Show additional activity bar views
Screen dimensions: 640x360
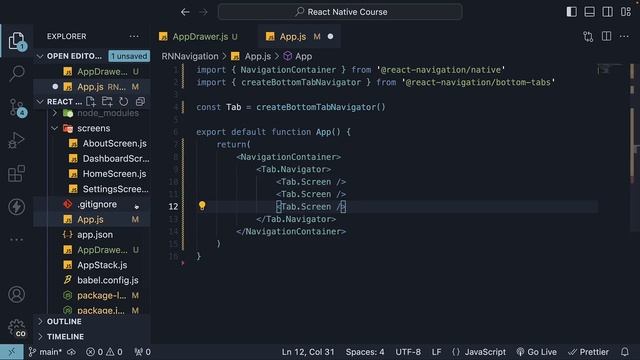(16, 240)
